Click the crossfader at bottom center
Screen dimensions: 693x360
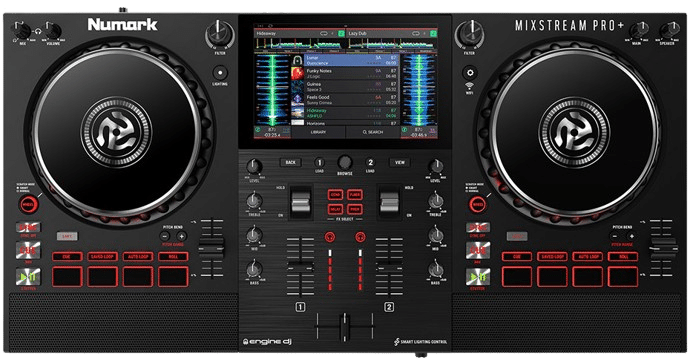point(345,326)
